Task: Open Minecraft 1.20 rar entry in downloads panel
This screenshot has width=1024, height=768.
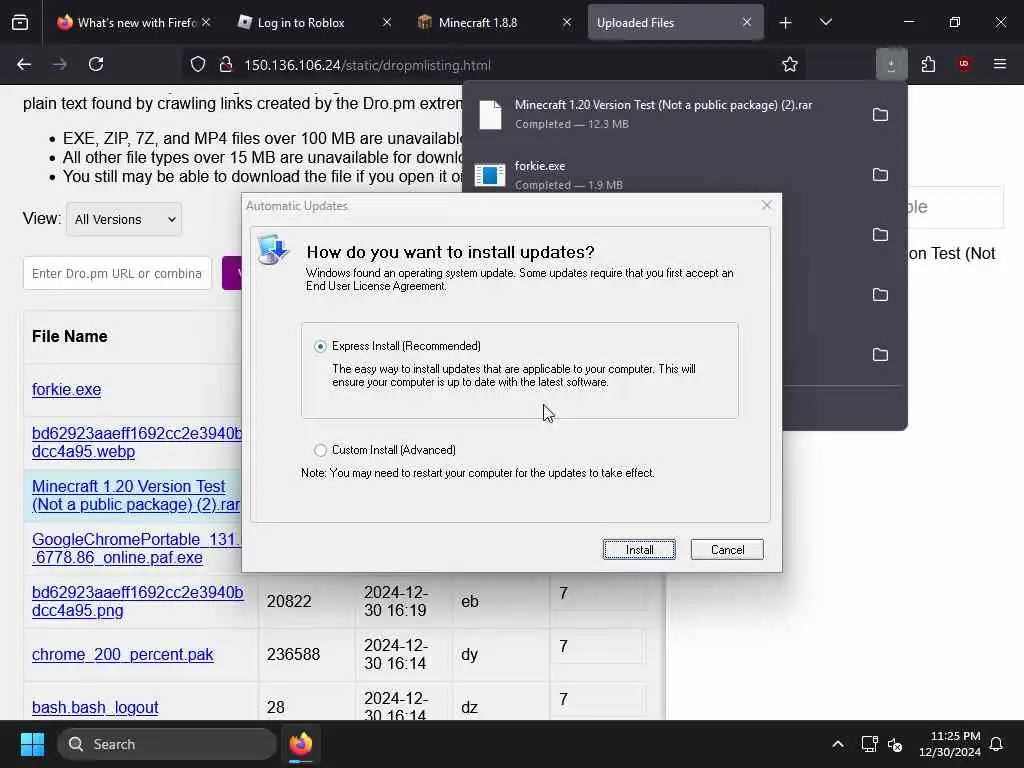Action: [x=666, y=115]
